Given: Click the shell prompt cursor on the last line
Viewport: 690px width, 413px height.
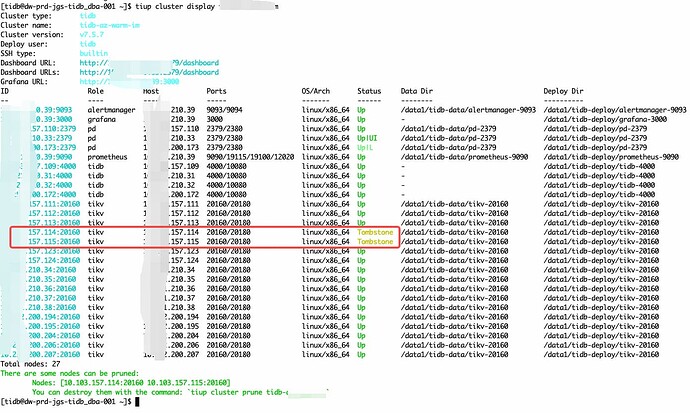Looking at the screenshot, I should (137, 402).
